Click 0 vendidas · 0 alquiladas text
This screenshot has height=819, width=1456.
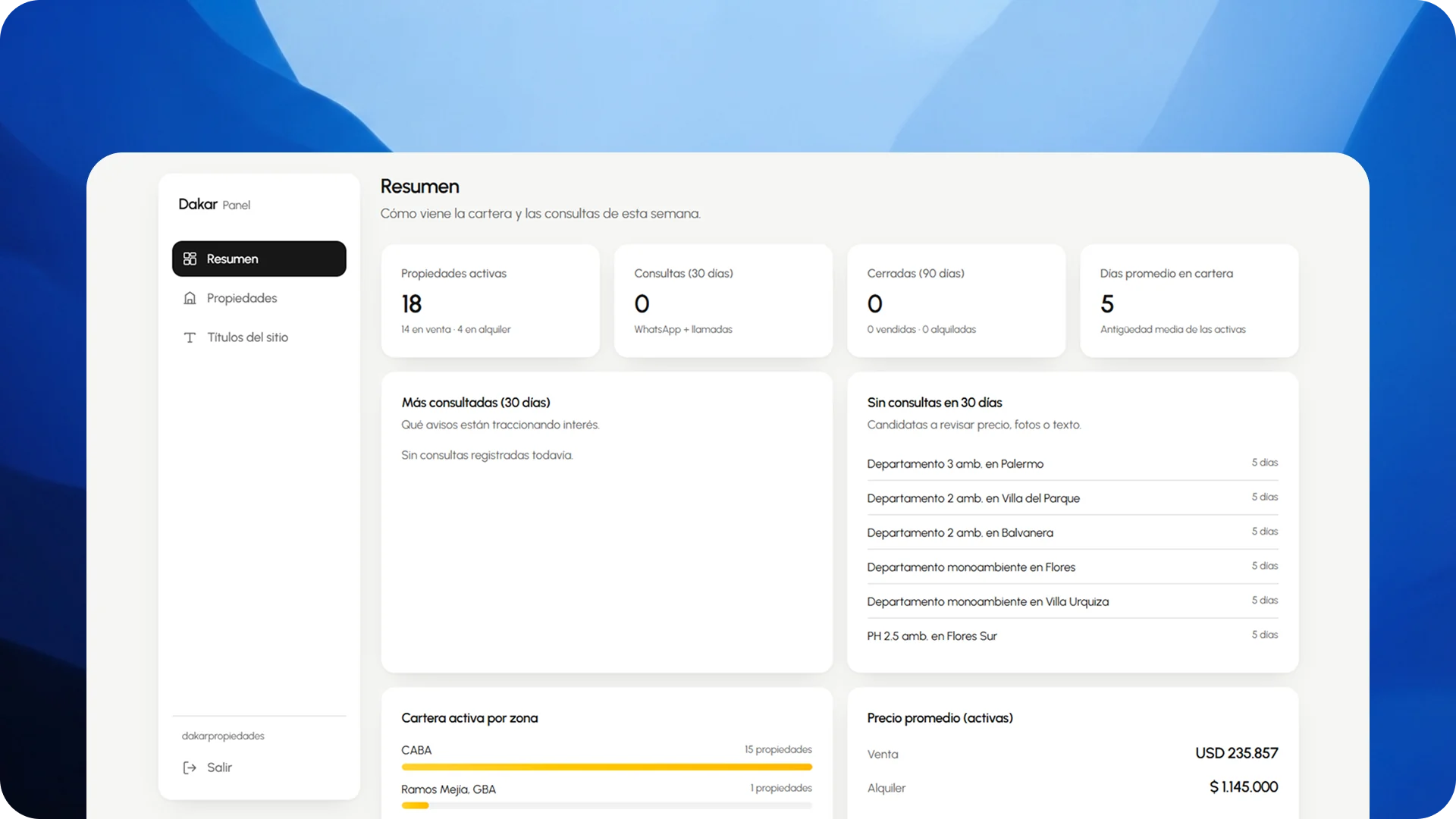click(x=921, y=329)
